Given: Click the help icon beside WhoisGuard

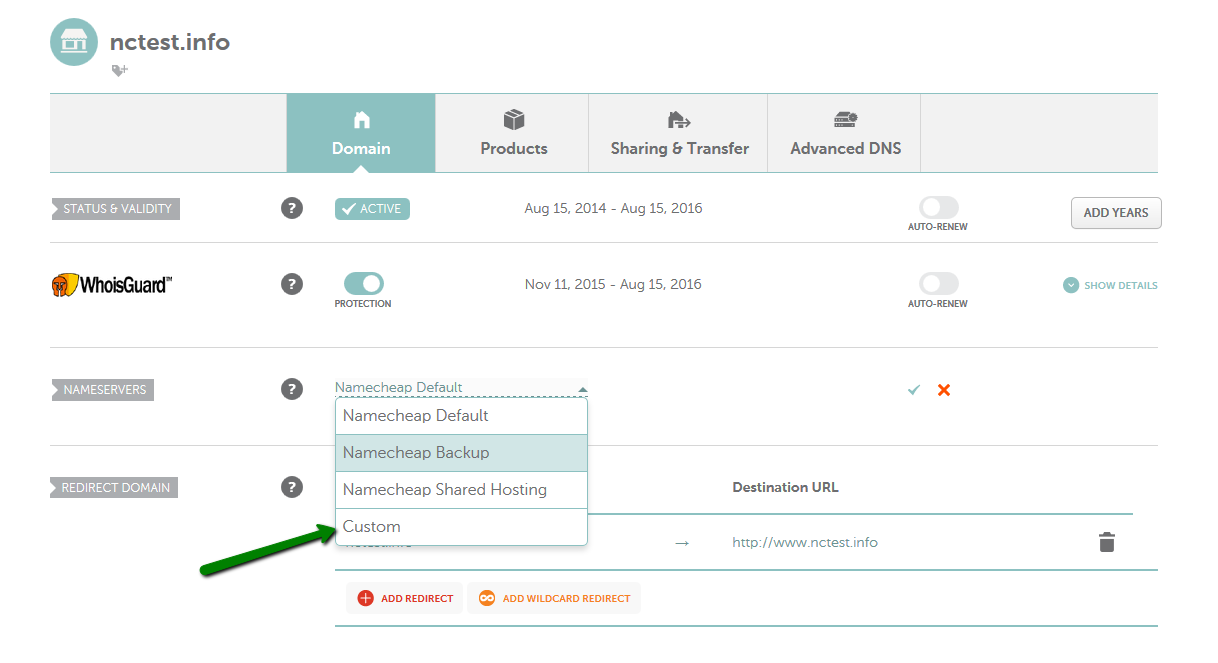Looking at the screenshot, I should coord(292,284).
